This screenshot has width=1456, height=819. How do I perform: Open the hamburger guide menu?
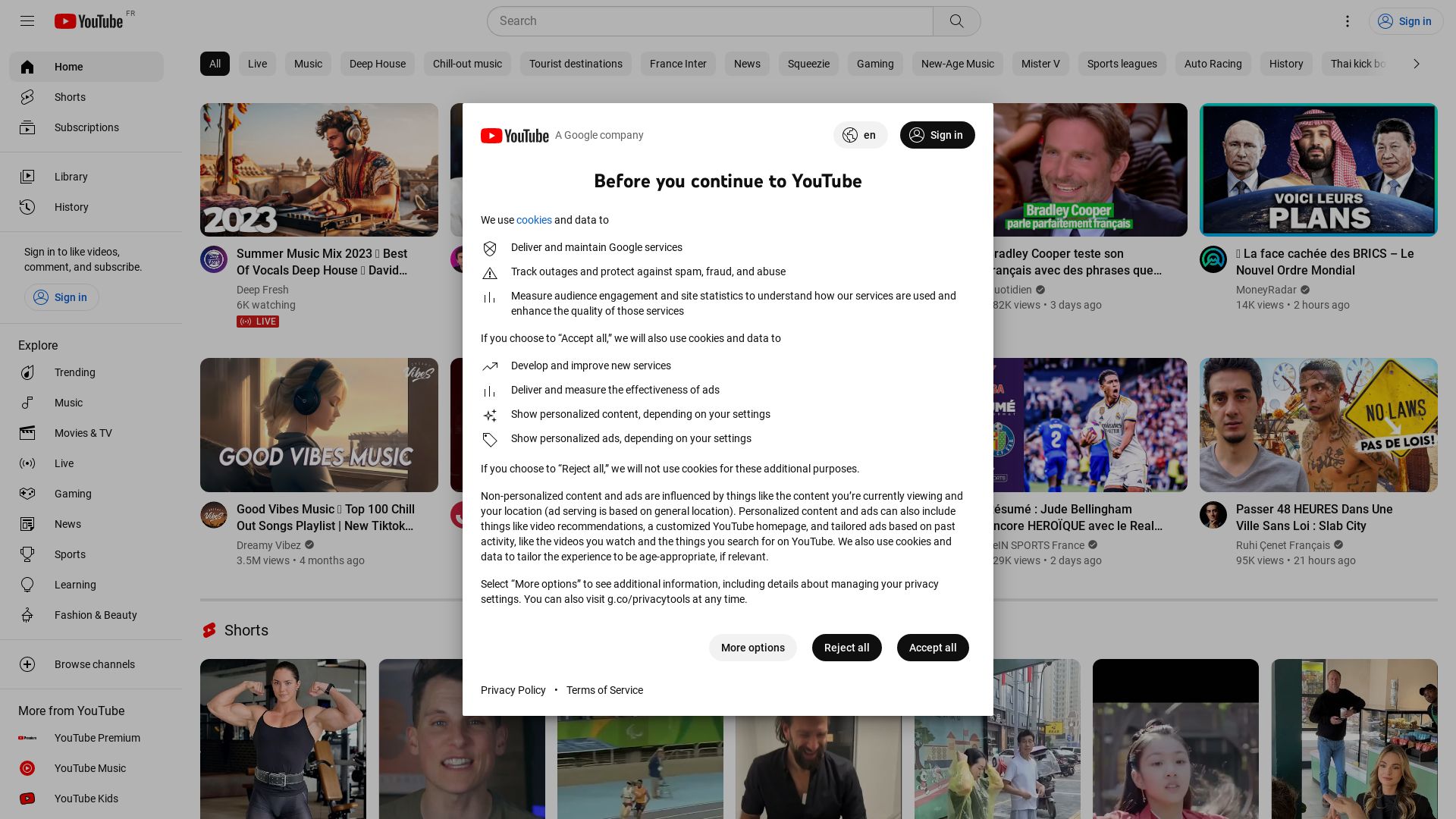27,21
